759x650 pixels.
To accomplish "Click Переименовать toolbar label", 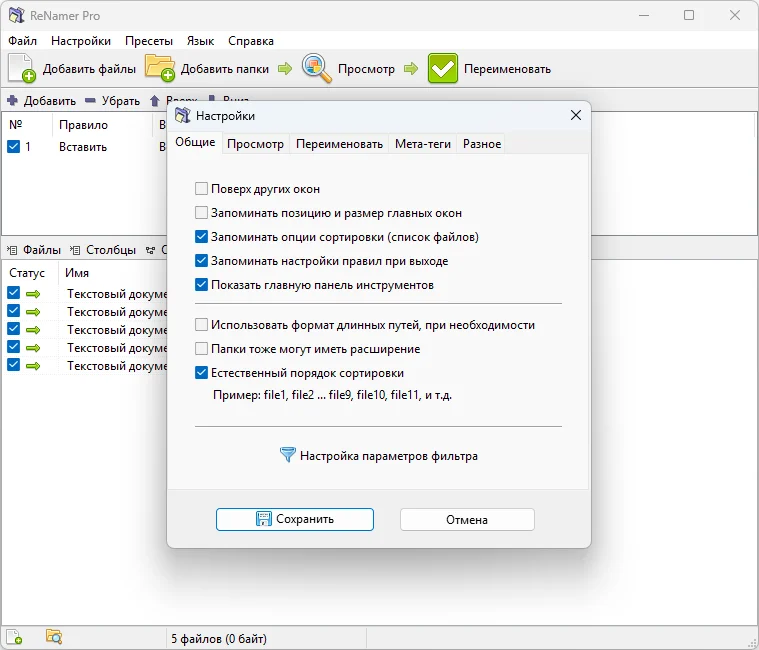I will click(x=507, y=69).
